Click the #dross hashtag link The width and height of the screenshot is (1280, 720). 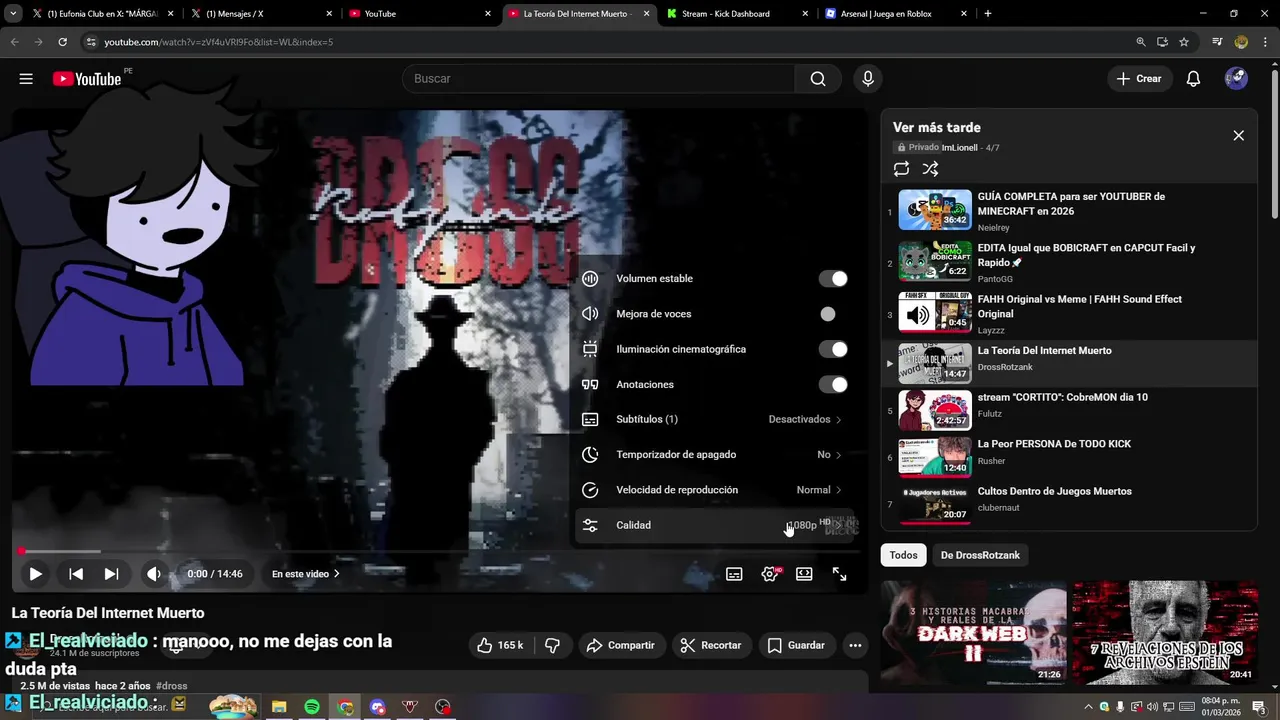(x=172, y=686)
